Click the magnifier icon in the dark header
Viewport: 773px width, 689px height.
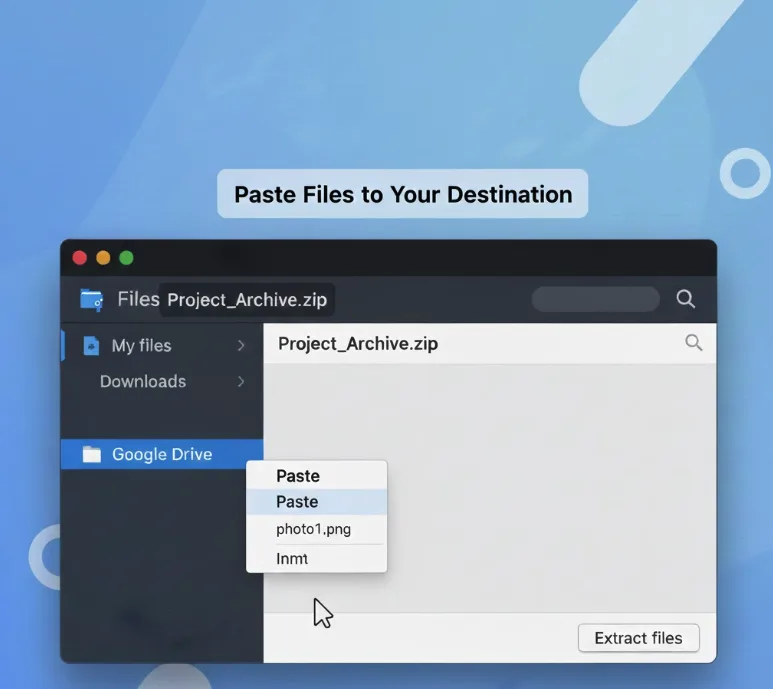[685, 299]
